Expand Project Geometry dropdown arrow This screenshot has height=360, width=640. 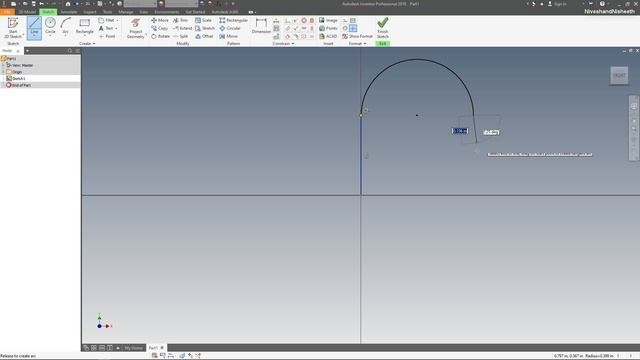tap(146, 35)
